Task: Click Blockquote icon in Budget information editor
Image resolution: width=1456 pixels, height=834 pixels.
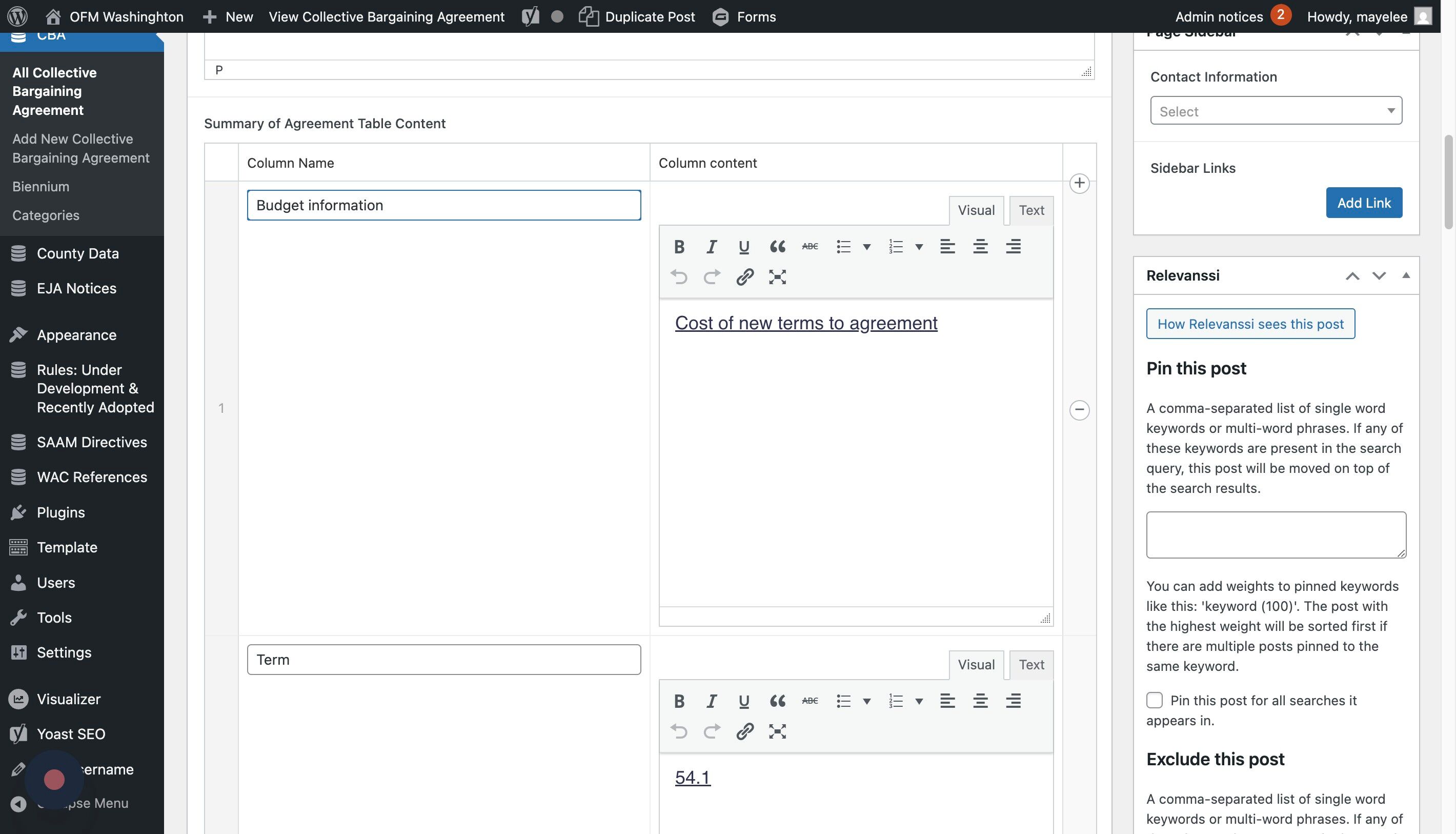Action: click(777, 247)
